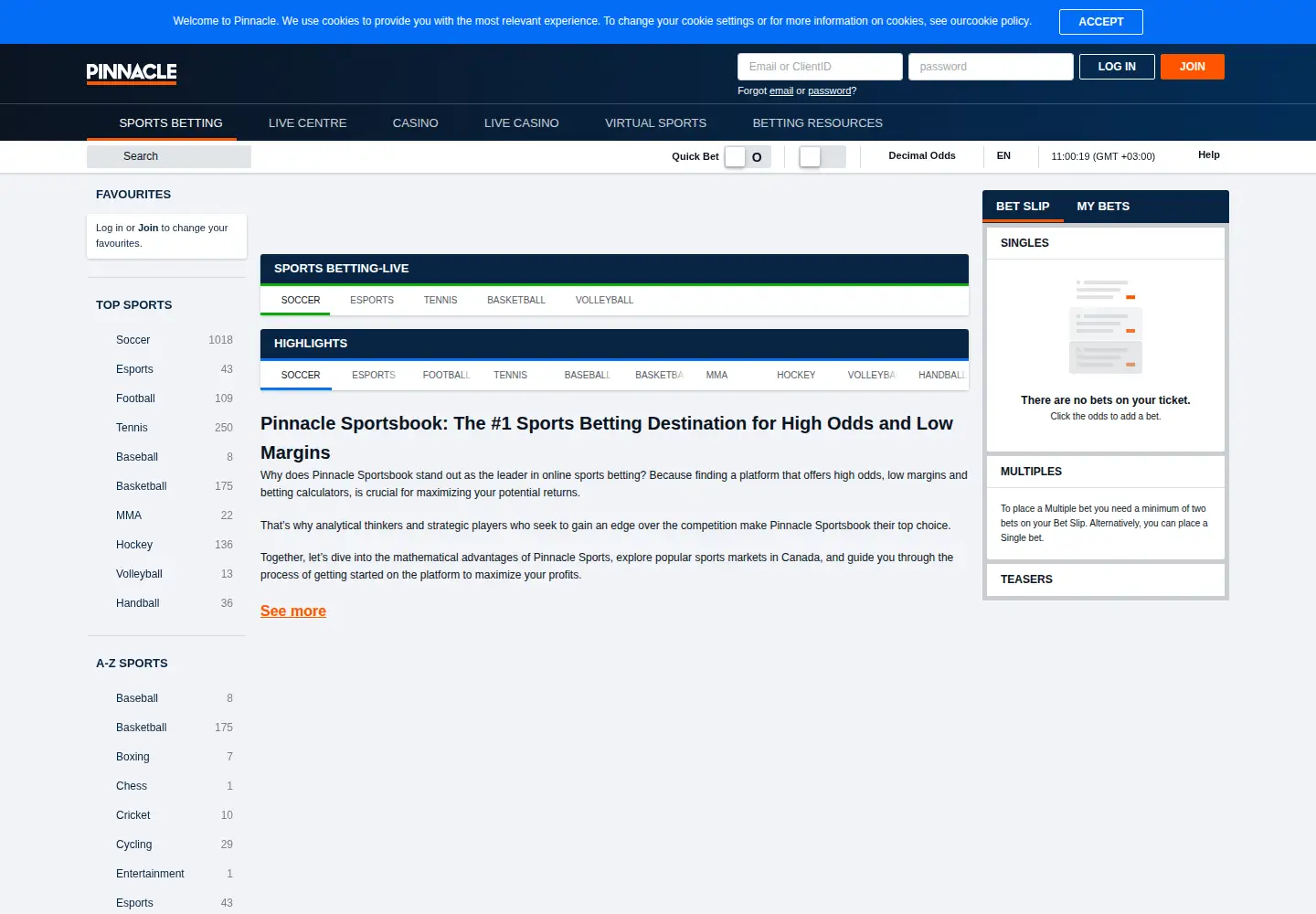Click the Join link under Favourites
The height and width of the screenshot is (914, 1316).
pyautogui.click(x=148, y=228)
